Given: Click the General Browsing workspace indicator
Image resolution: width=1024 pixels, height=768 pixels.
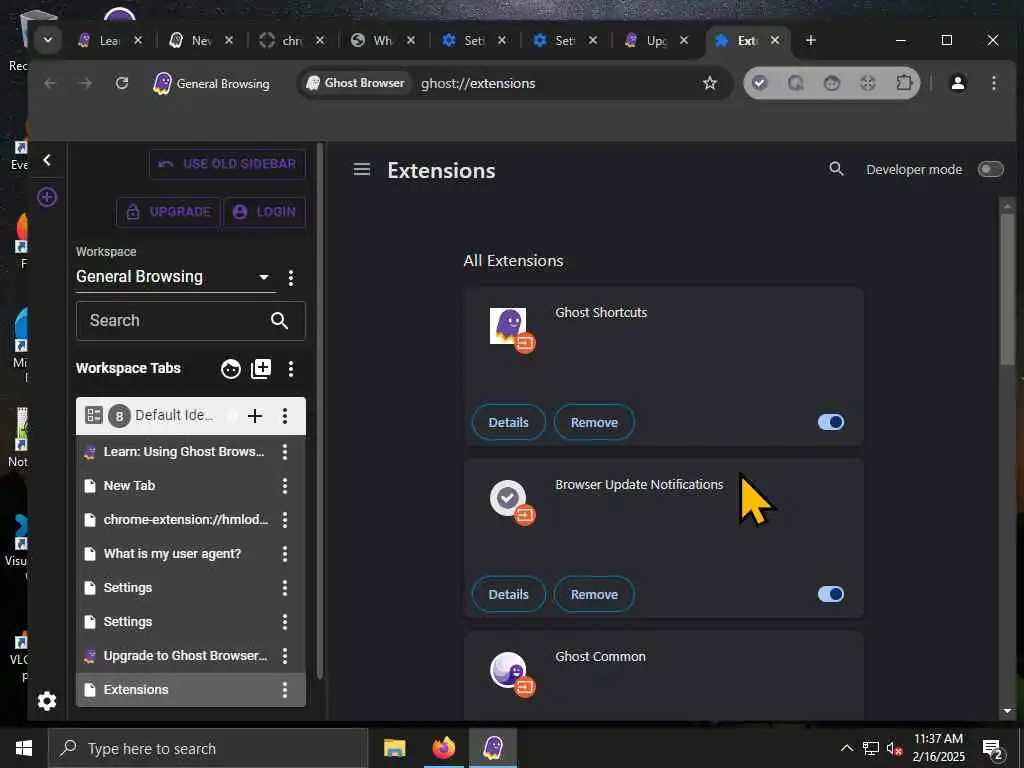Looking at the screenshot, I should (211, 84).
